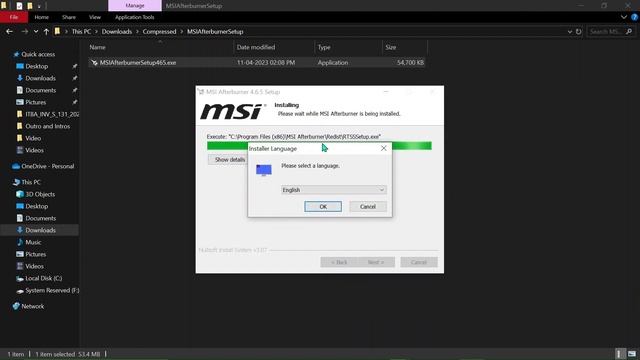The image size is (640, 360).
Task: Select MSIAfterburnerSetup465.exe file
Action: point(257,62)
